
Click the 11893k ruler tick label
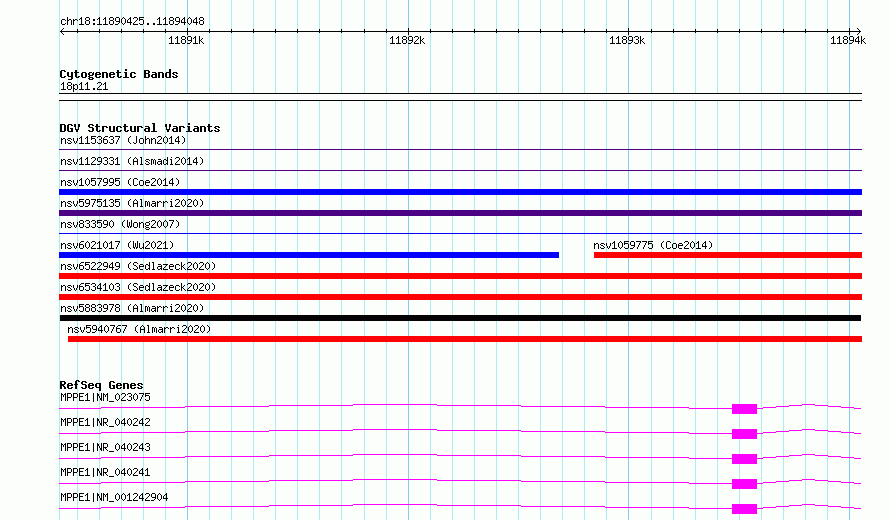click(627, 40)
